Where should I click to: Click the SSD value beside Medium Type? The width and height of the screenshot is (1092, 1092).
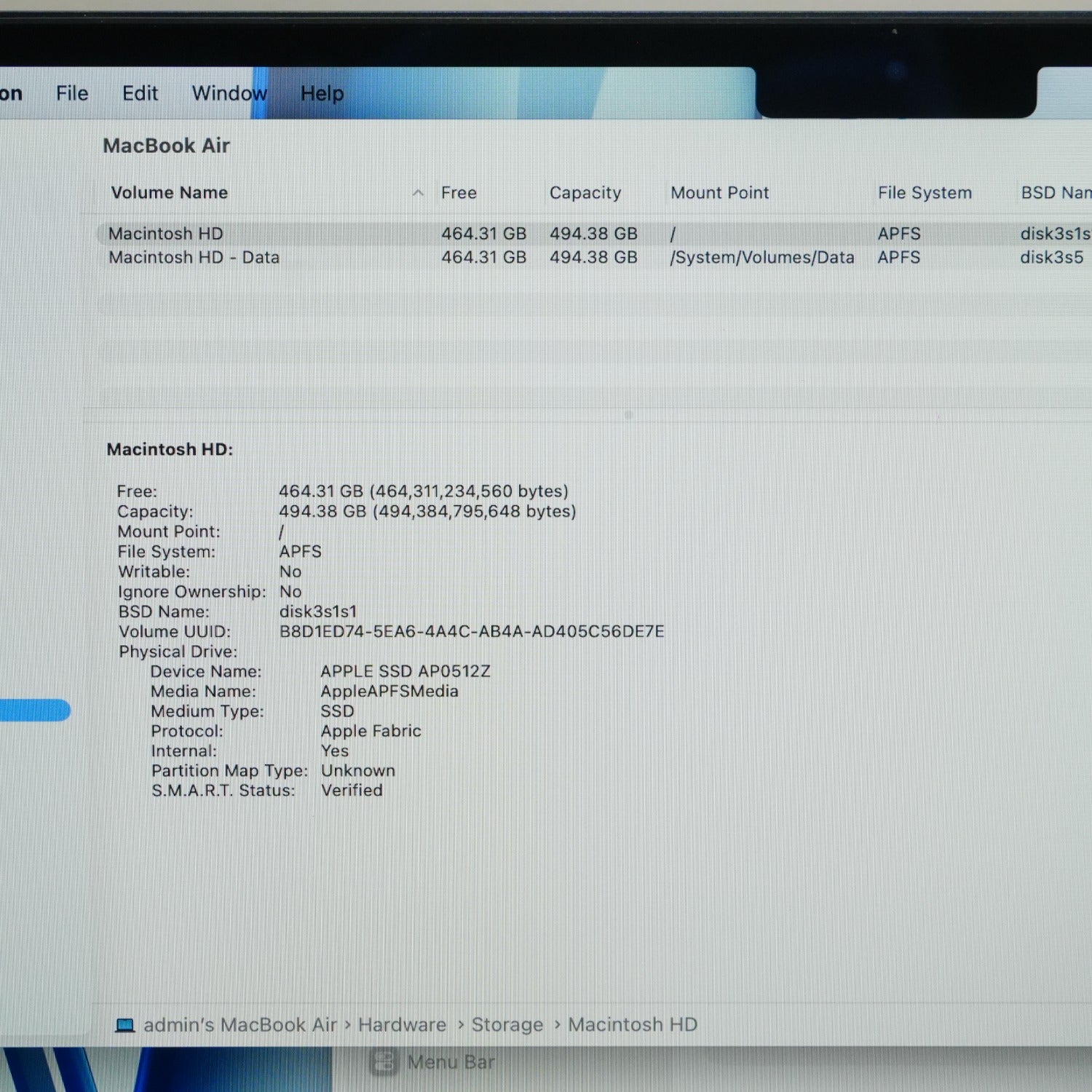[337, 711]
